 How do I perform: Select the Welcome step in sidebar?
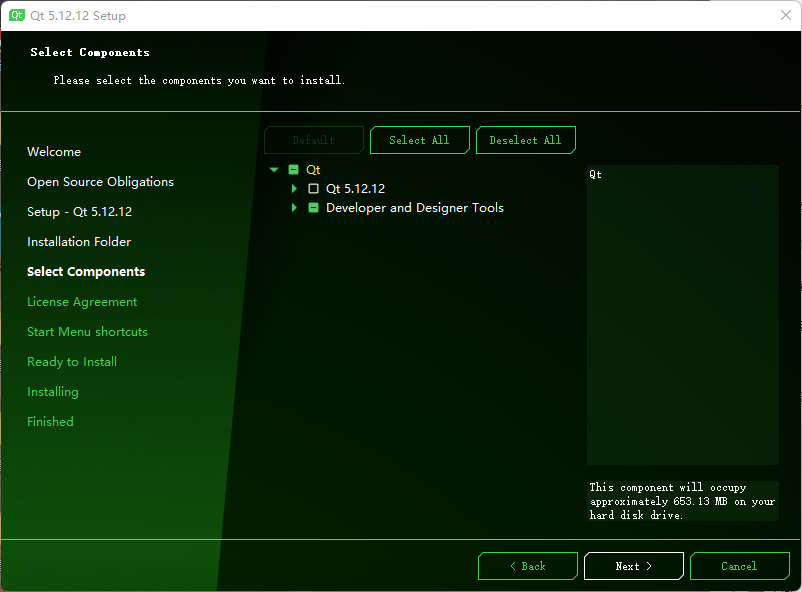coord(53,151)
